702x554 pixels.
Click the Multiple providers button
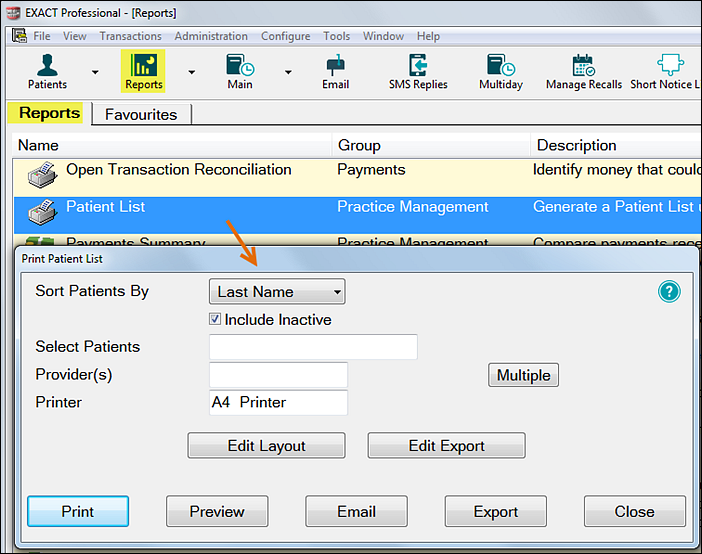tap(523, 375)
